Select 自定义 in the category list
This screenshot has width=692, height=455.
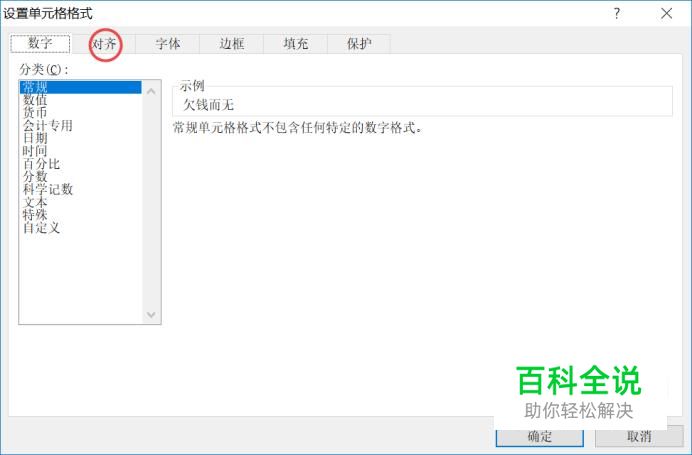point(81,228)
